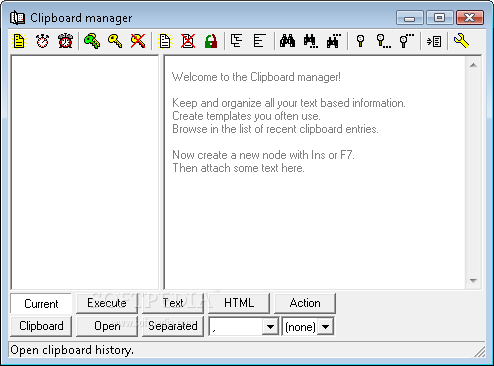Switch to the HTML tab
The height and width of the screenshot is (366, 494).
(239, 303)
